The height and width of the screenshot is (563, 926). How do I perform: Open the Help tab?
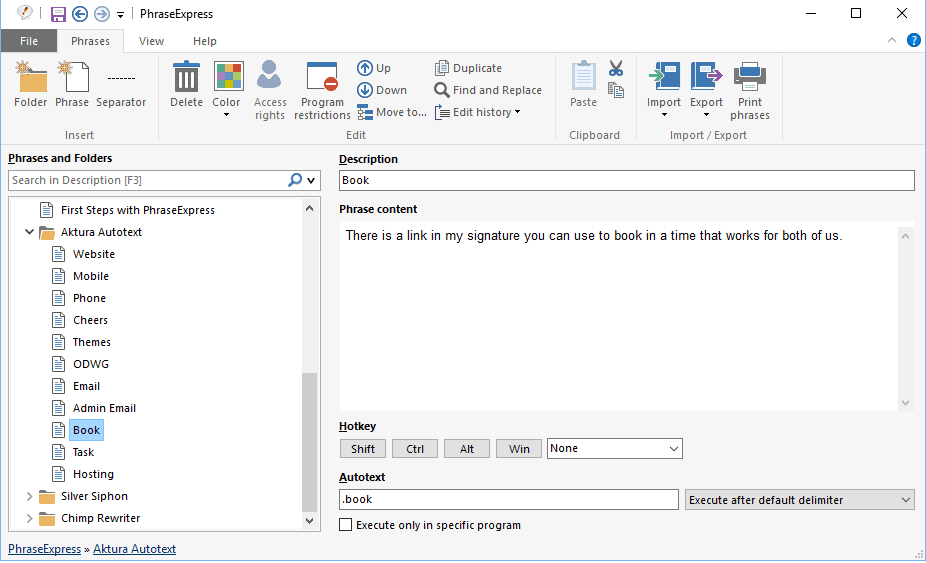tap(204, 41)
